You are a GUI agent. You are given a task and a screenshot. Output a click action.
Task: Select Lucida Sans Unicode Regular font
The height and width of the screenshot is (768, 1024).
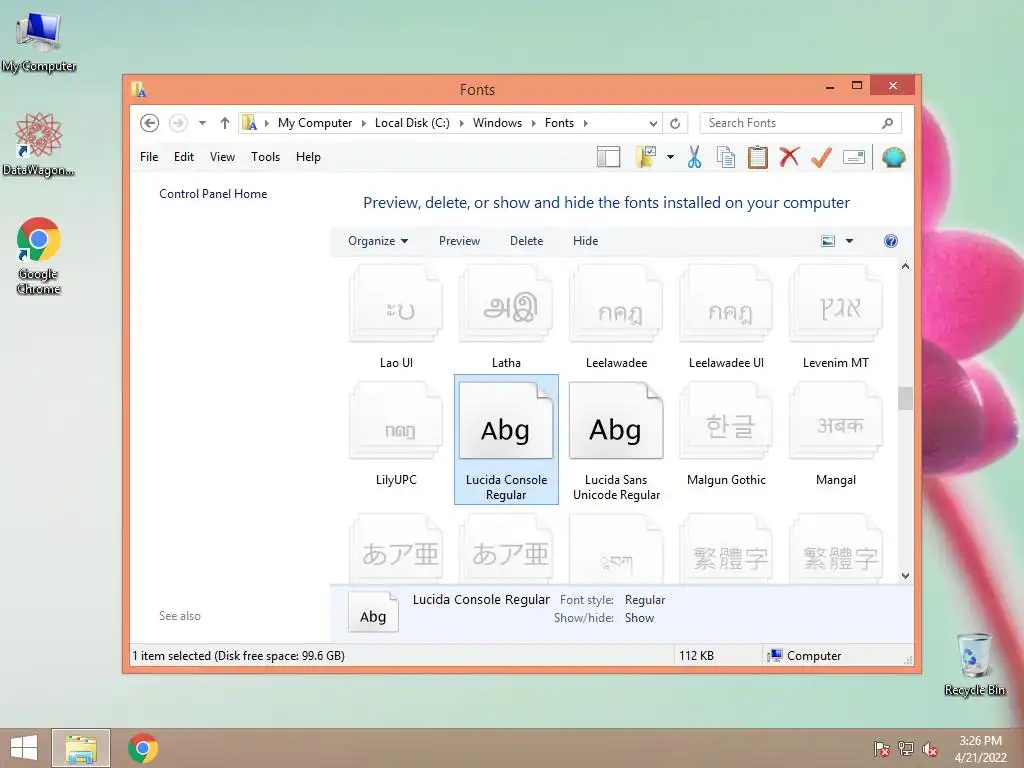[616, 441]
